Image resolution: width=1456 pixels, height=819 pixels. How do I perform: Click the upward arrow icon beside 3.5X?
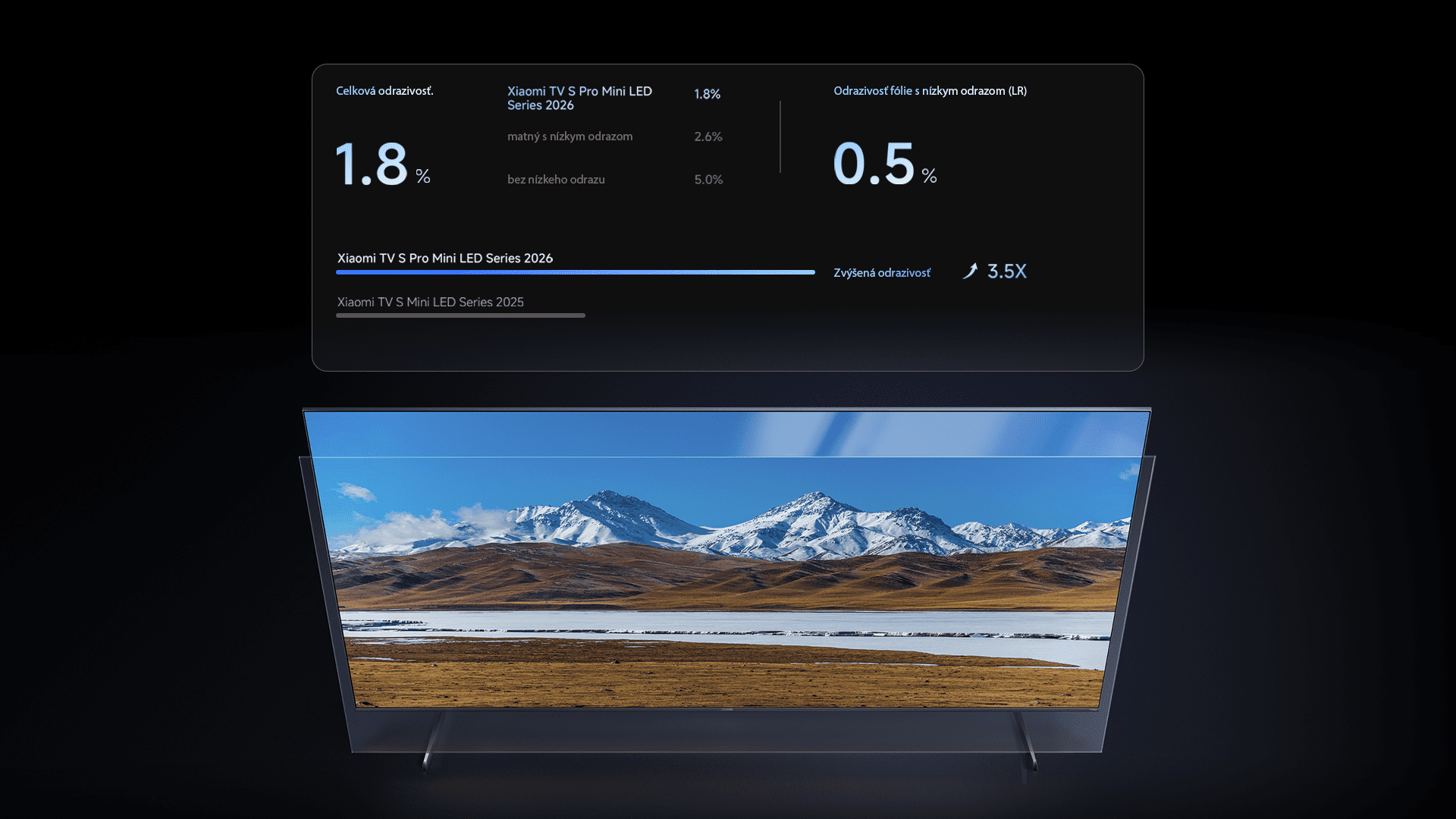(x=970, y=271)
